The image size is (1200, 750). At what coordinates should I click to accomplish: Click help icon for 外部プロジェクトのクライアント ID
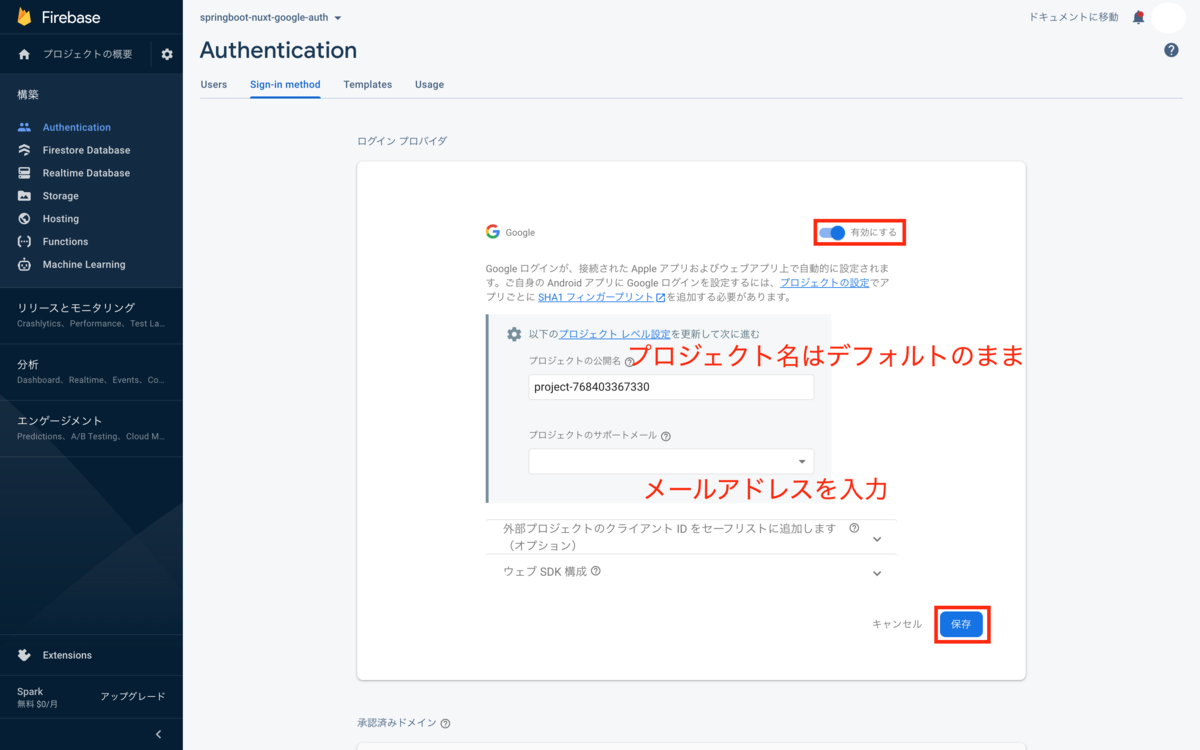pos(854,528)
